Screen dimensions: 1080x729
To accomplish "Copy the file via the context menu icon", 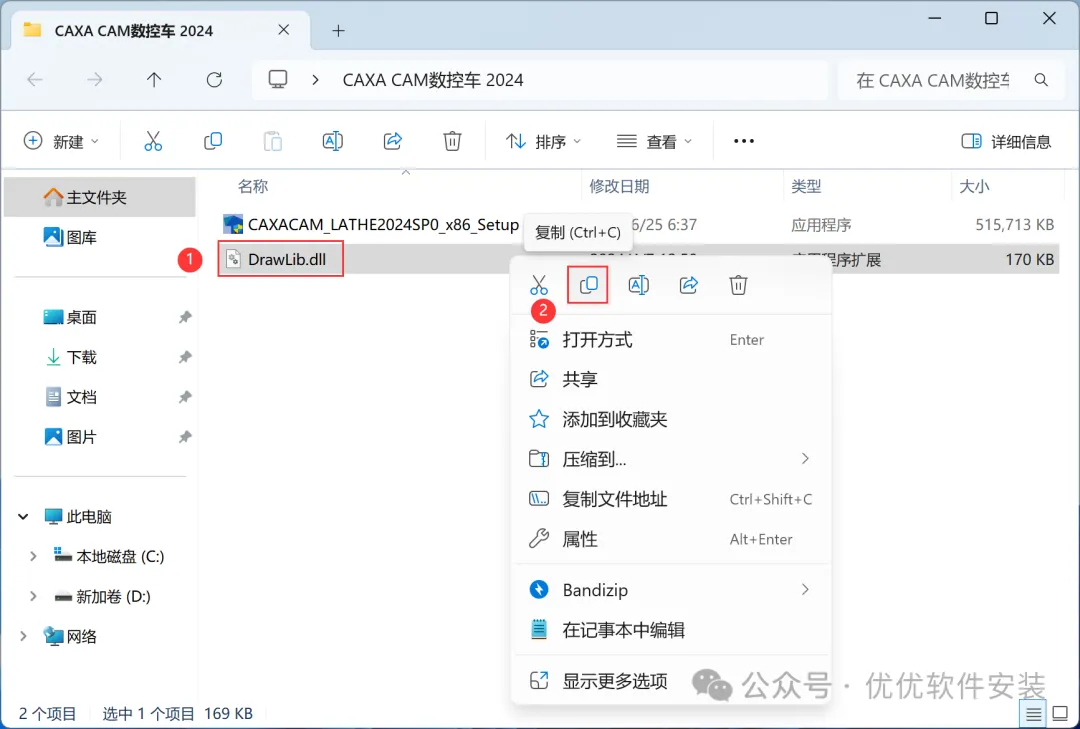I will 588,285.
